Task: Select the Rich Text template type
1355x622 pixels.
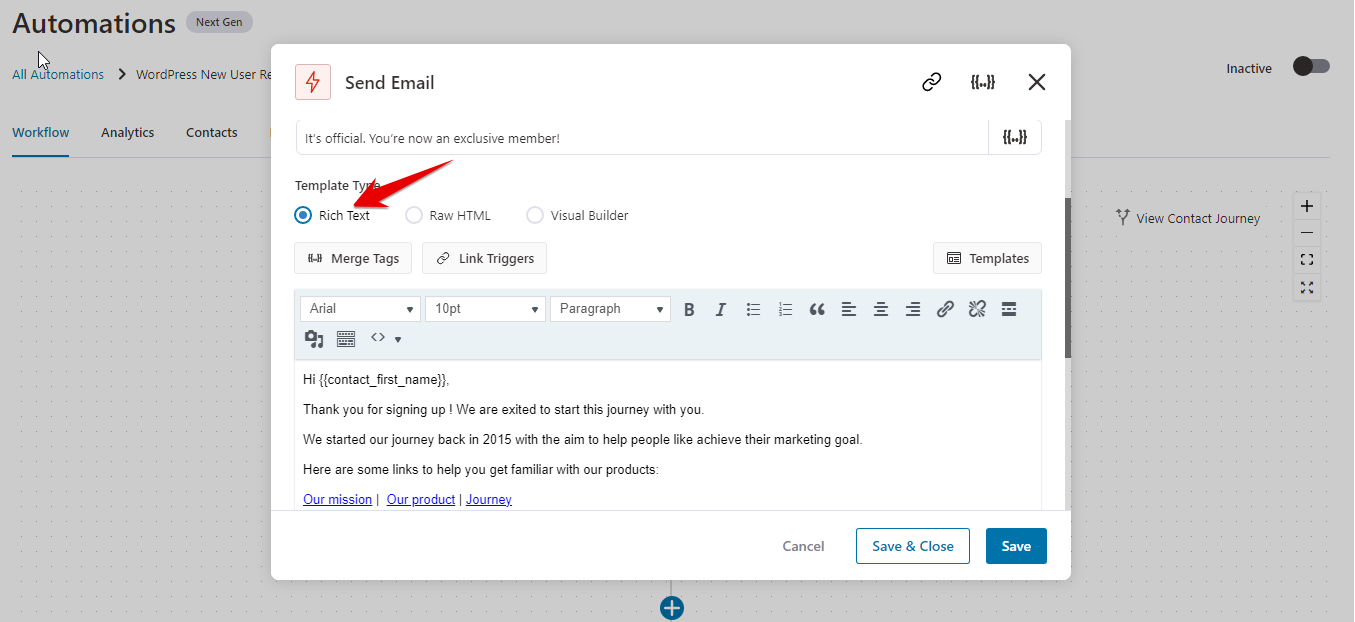Action: 302,215
